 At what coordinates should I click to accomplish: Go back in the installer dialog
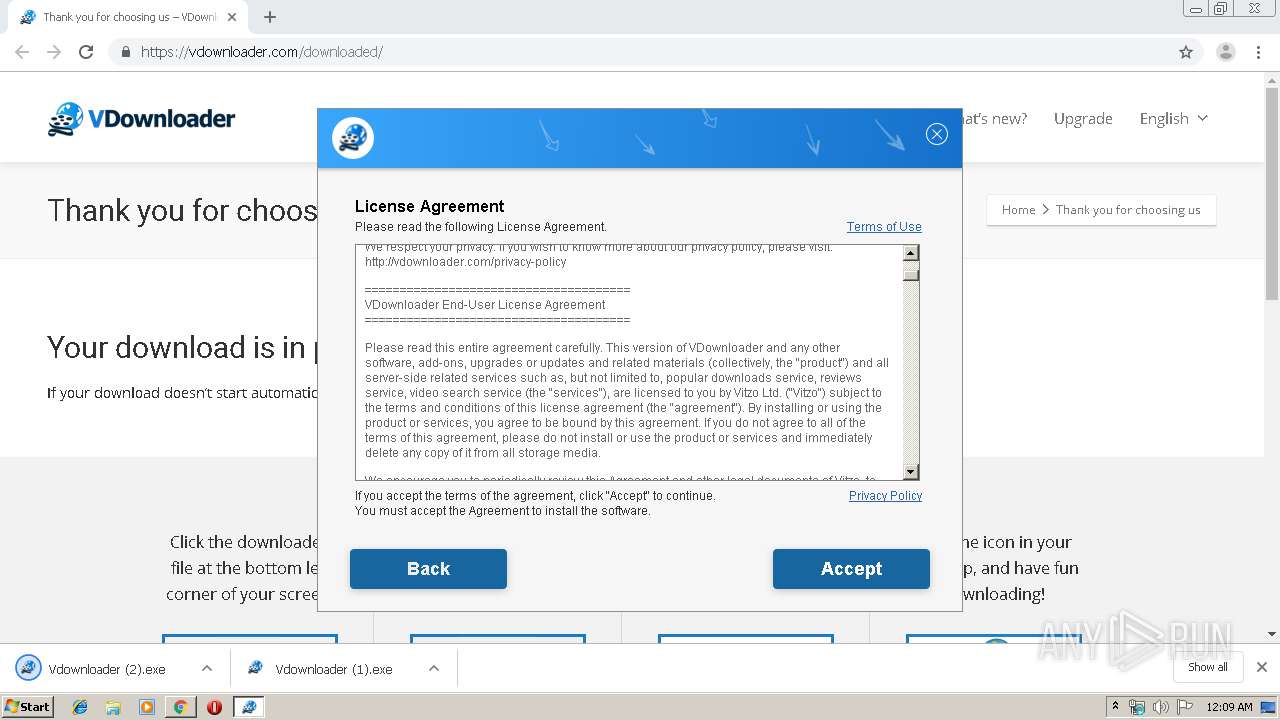pos(428,569)
